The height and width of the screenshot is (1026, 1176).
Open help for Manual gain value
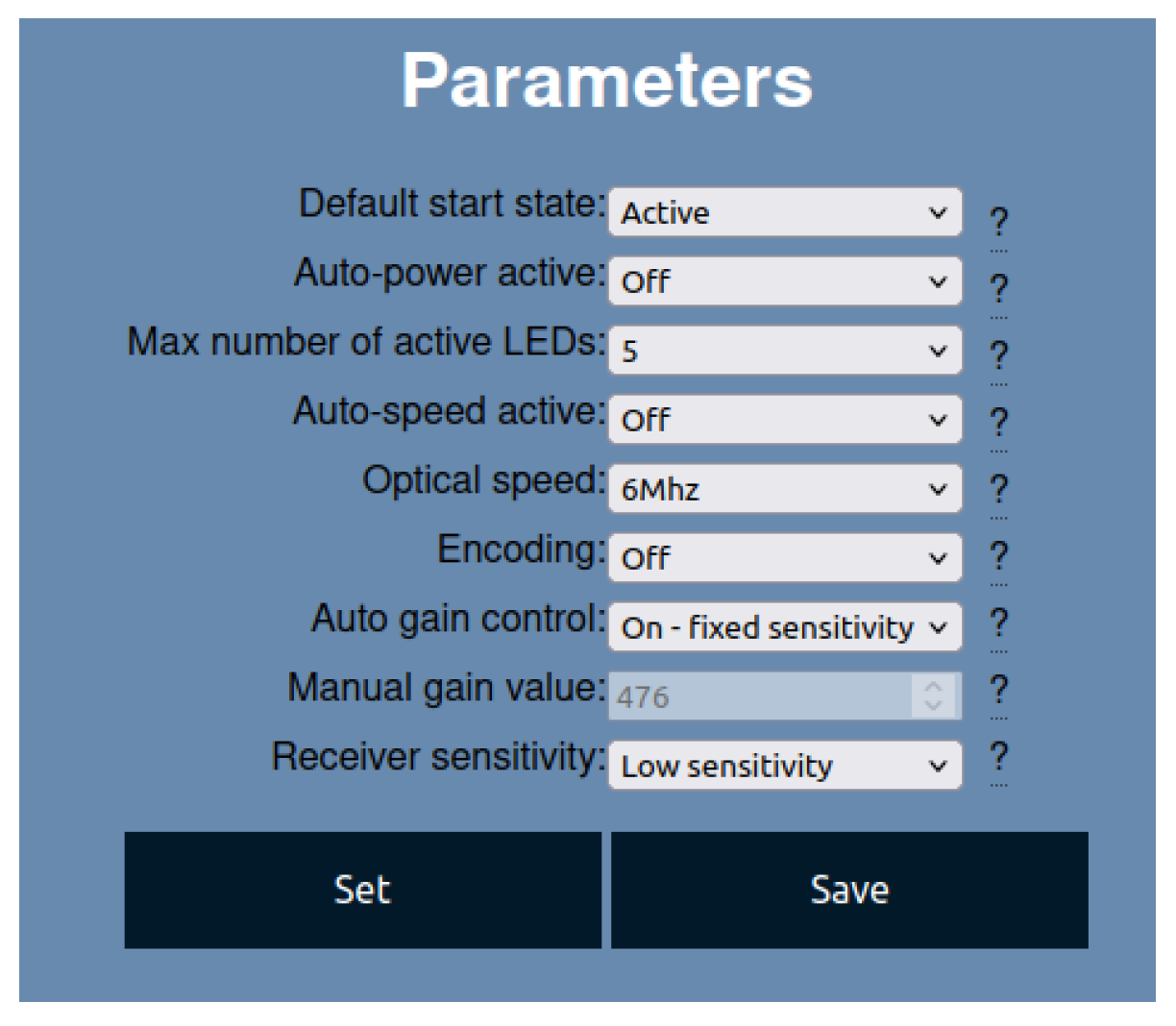(x=999, y=689)
